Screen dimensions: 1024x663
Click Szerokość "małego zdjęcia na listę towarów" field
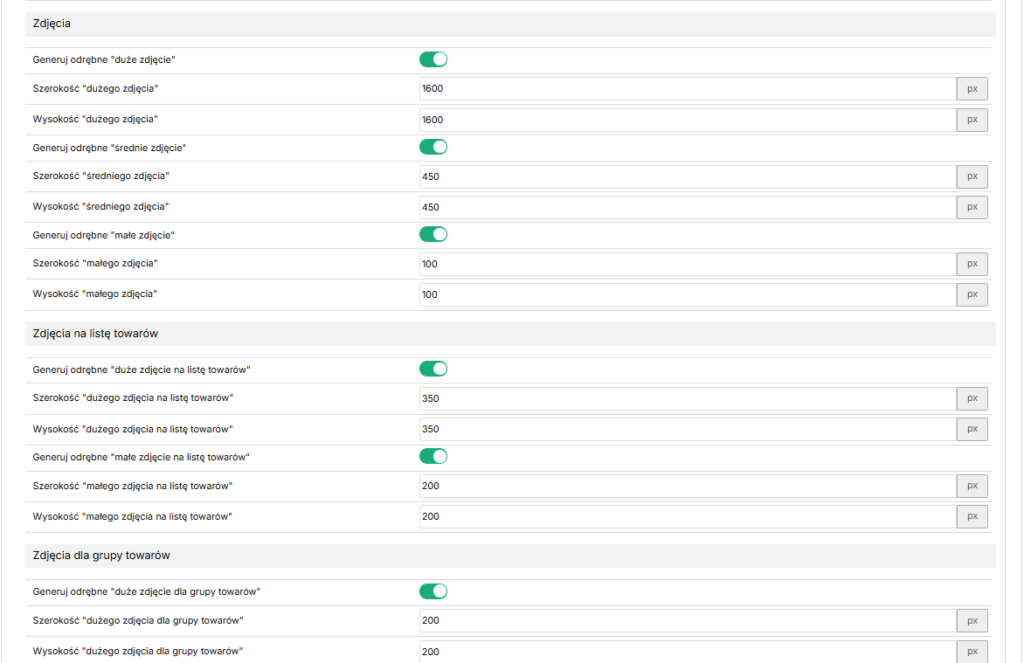(x=688, y=486)
